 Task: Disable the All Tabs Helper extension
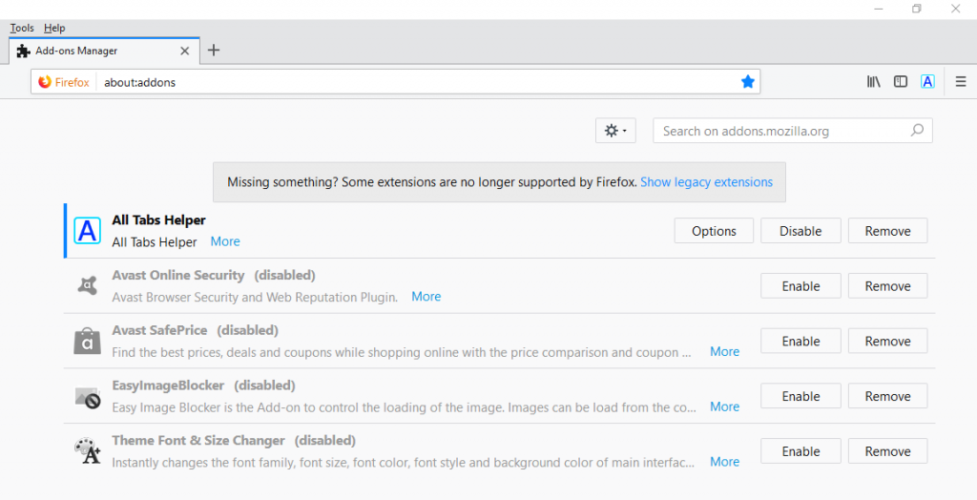tap(801, 231)
